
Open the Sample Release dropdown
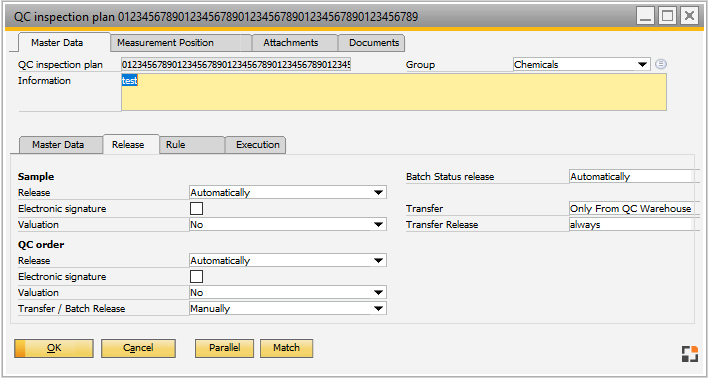coord(288,193)
